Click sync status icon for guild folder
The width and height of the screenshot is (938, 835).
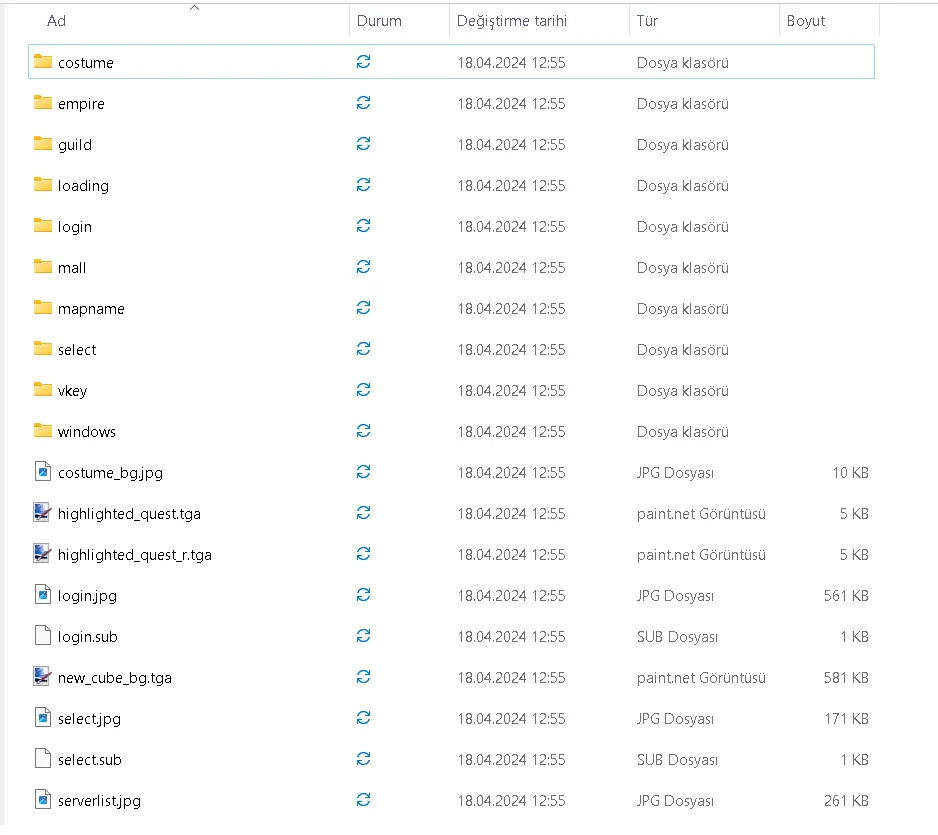(363, 144)
